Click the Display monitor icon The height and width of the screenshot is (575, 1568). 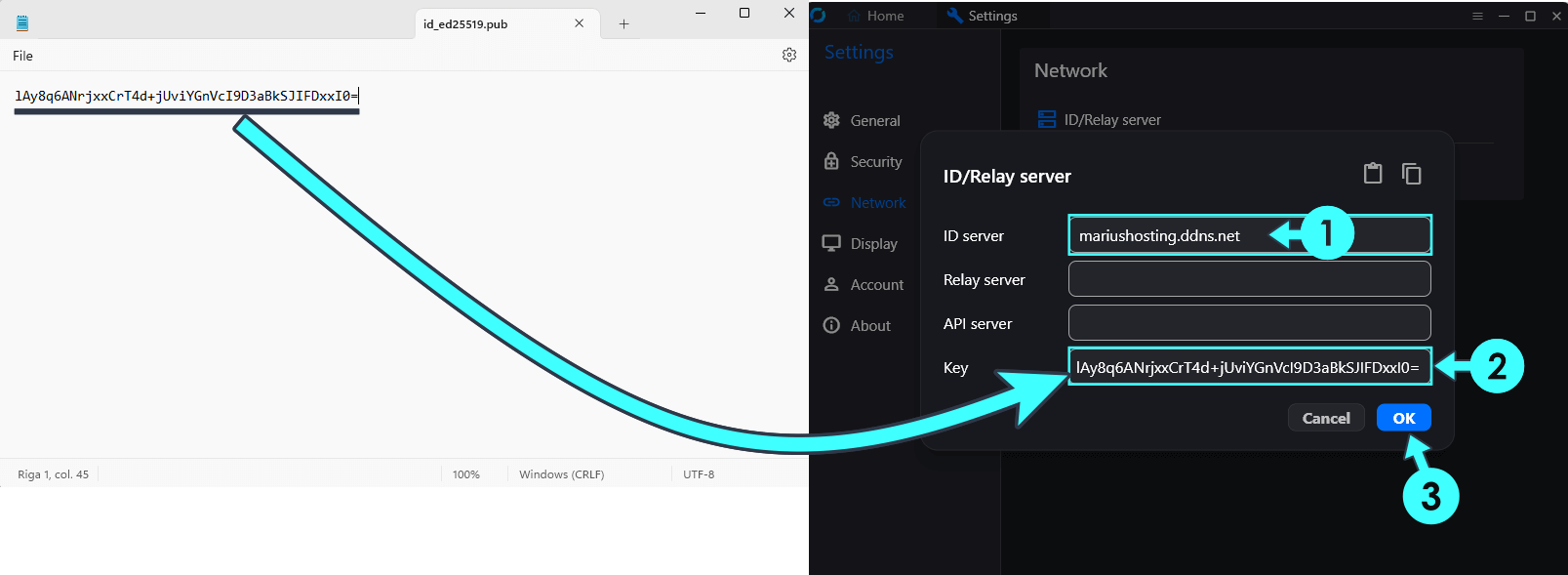point(831,243)
